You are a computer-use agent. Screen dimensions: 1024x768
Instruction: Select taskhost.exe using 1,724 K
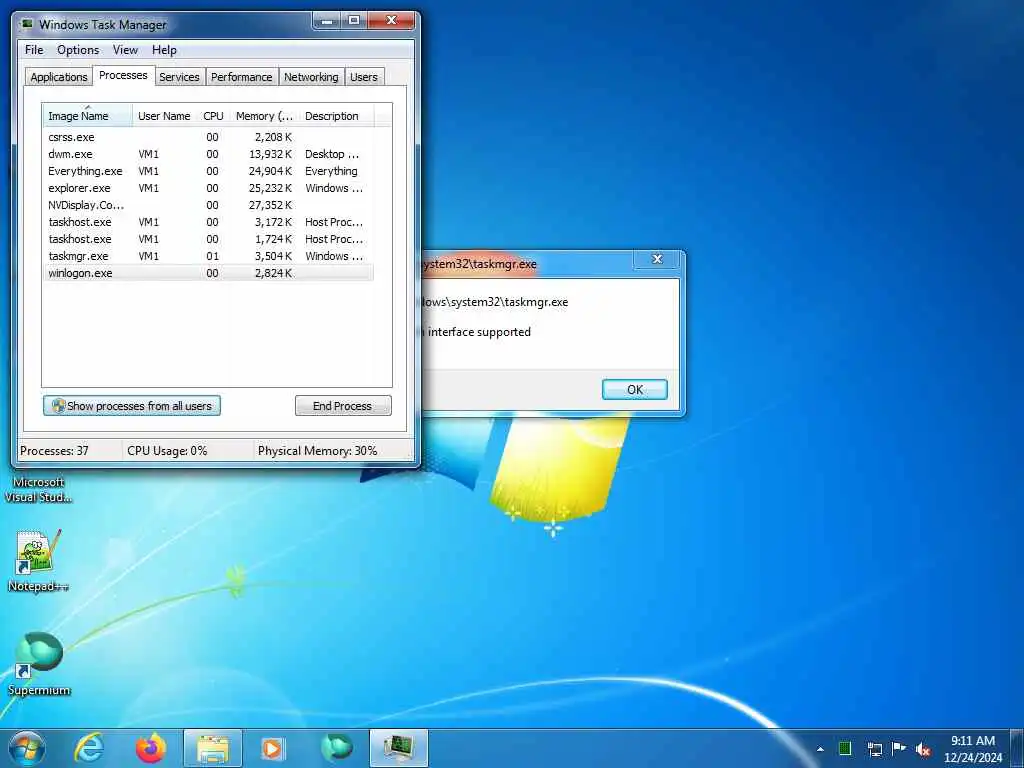tap(209, 239)
